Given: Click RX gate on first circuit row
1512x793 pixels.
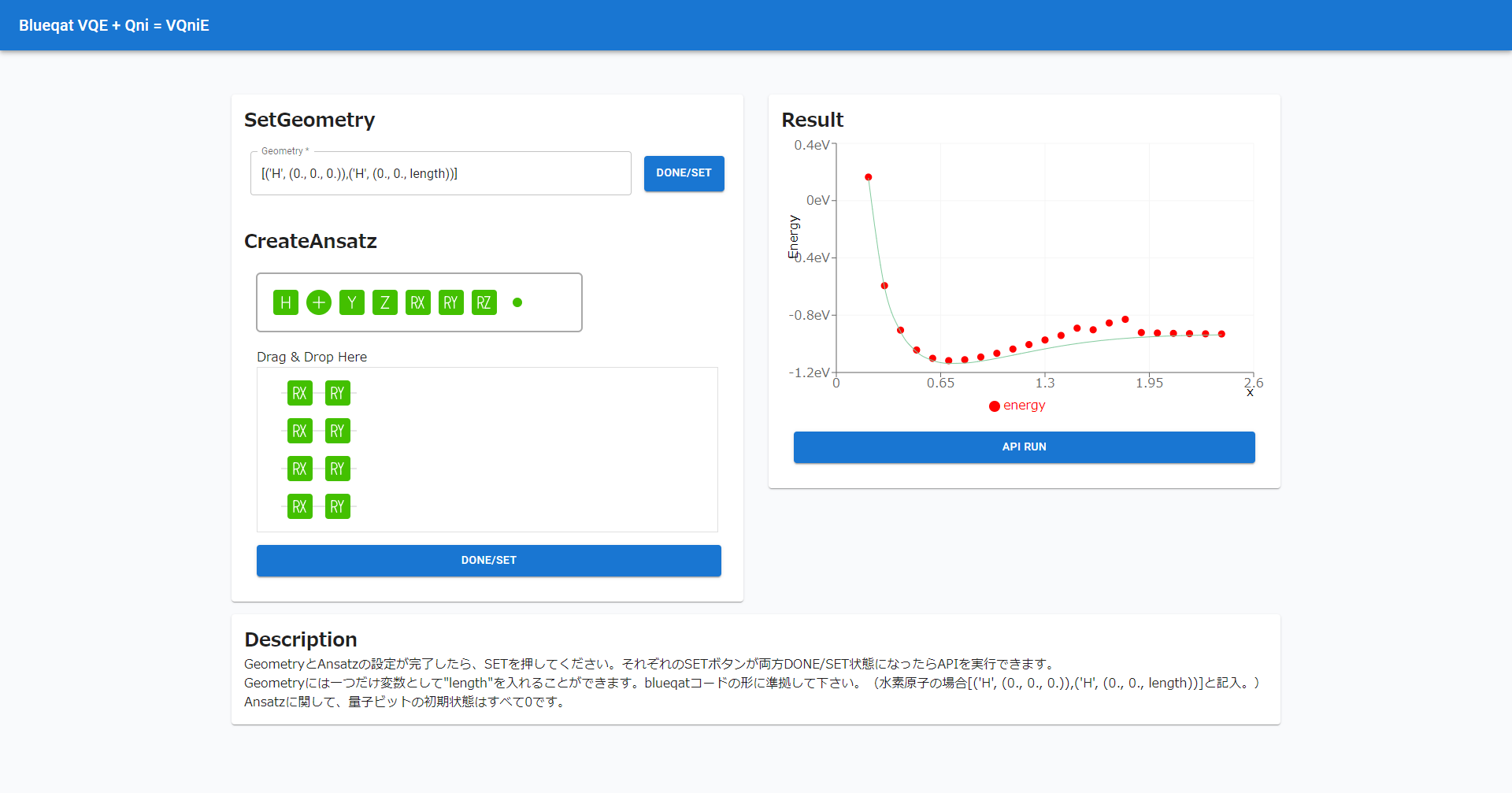Looking at the screenshot, I should tap(300, 393).
